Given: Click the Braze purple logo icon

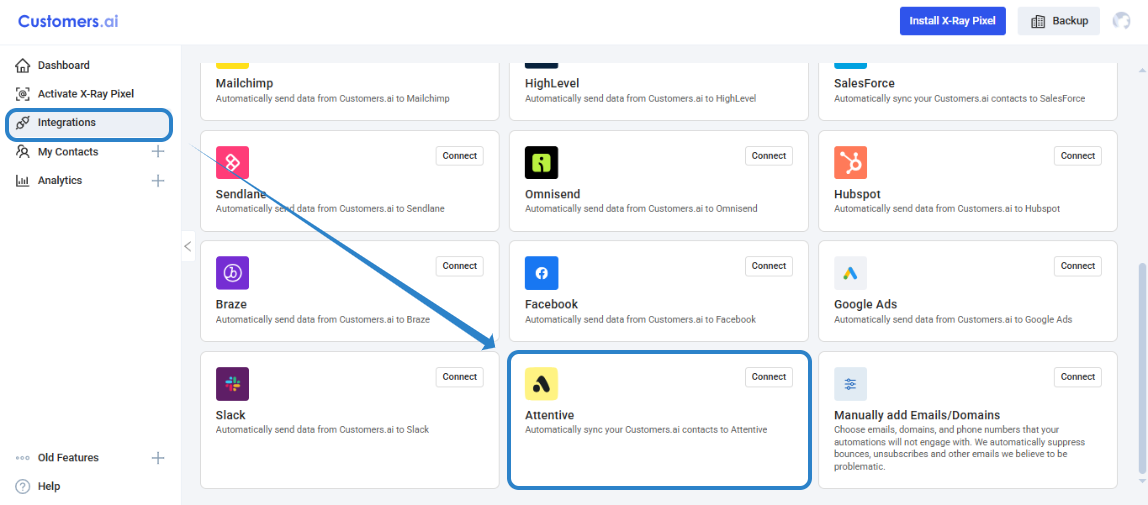Looking at the screenshot, I should coord(232,273).
